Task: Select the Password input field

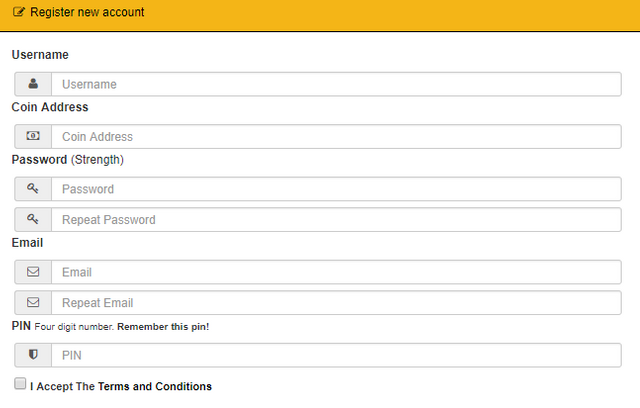Action: coord(336,189)
